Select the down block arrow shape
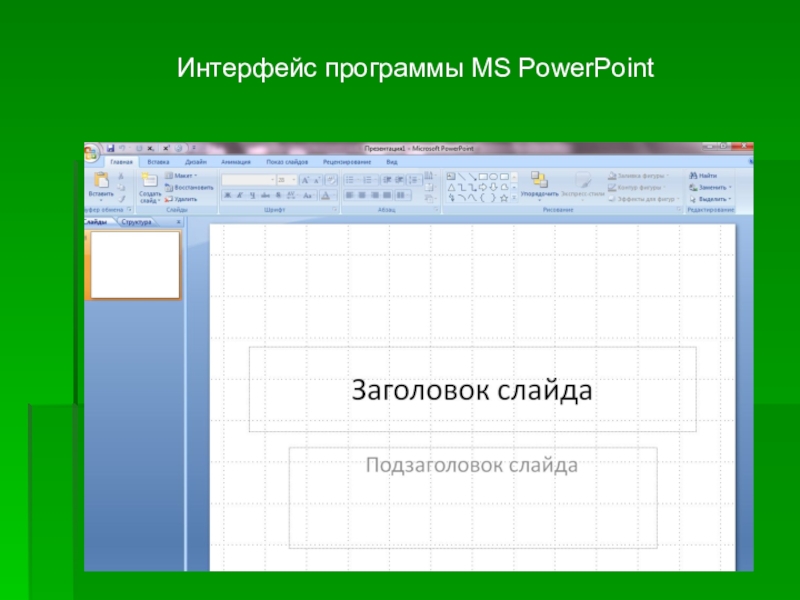This screenshot has height=600, width=800. [x=493, y=187]
